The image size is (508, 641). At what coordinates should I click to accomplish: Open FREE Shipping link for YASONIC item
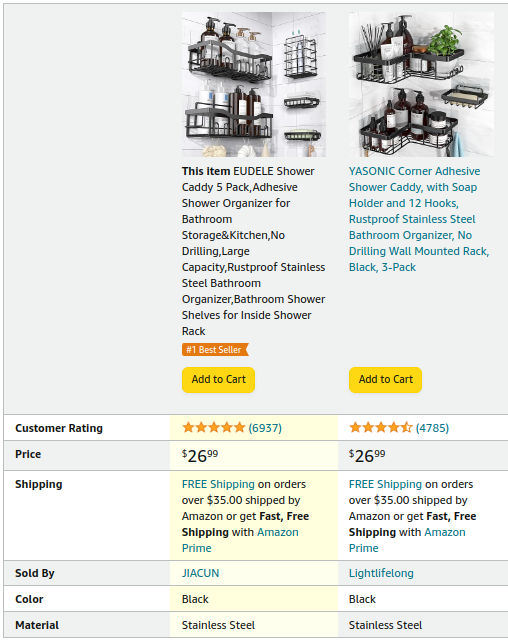click(385, 484)
